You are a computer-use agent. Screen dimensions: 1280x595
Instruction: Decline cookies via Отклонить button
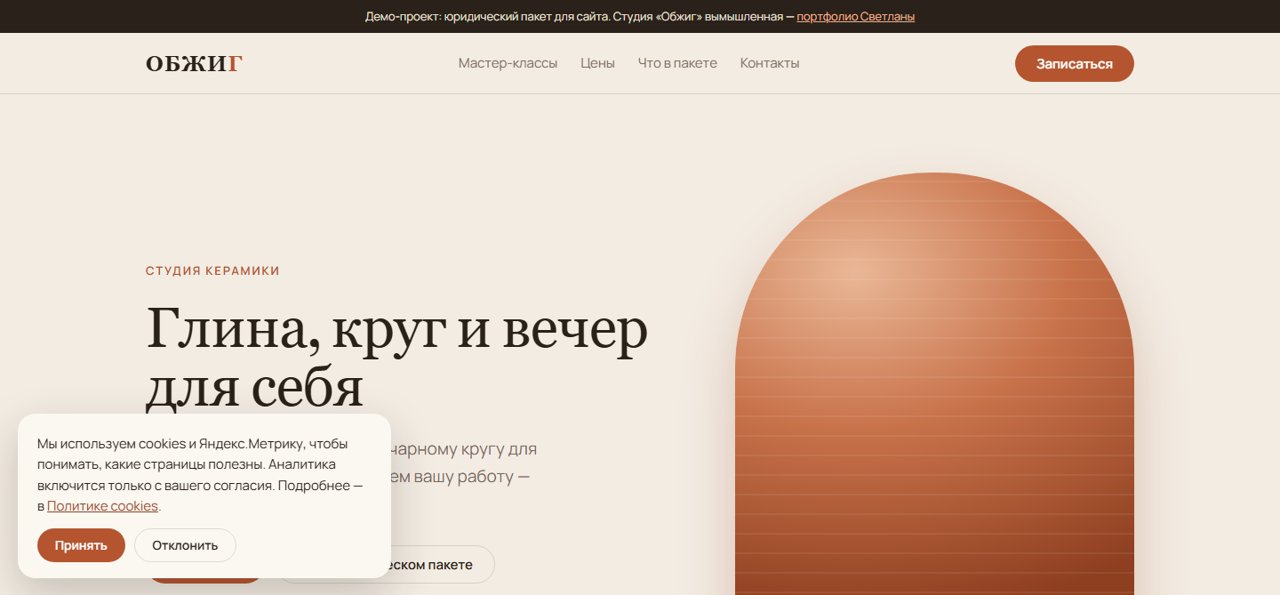pos(185,545)
